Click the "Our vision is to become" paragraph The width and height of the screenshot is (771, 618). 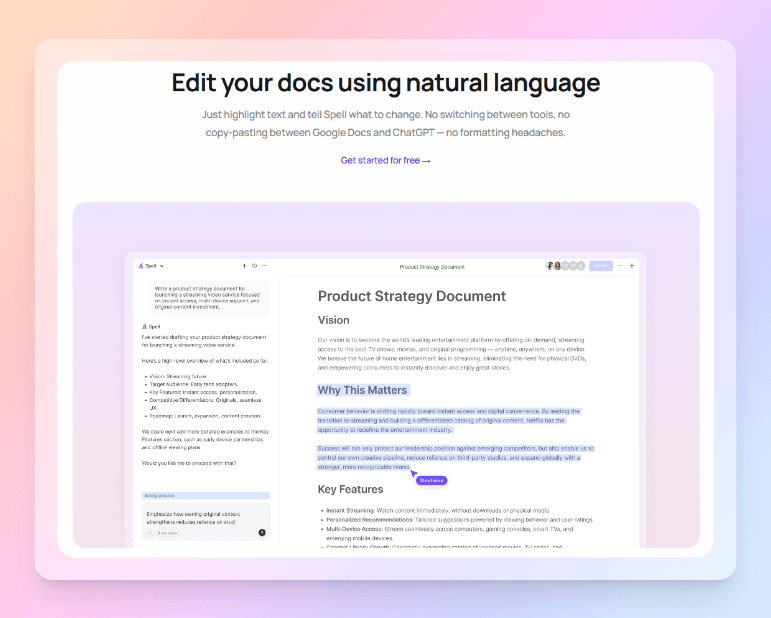point(452,353)
